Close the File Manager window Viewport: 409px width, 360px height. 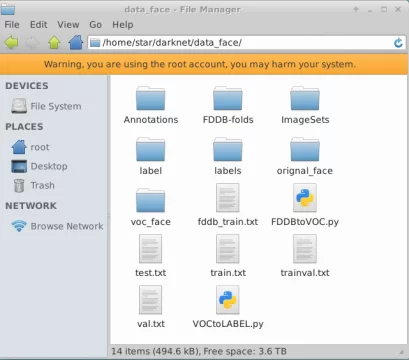[x=398, y=9]
